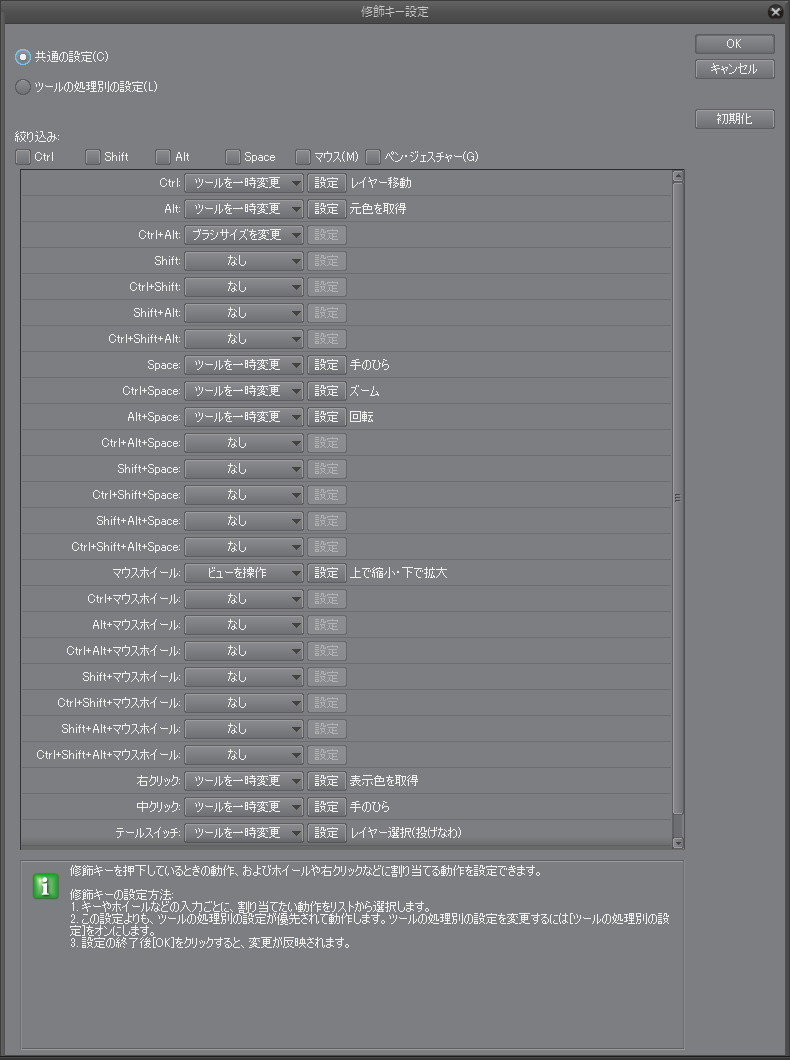Open the Shift action dropdown
The width and height of the screenshot is (790, 1060).
(x=243, y=261)
